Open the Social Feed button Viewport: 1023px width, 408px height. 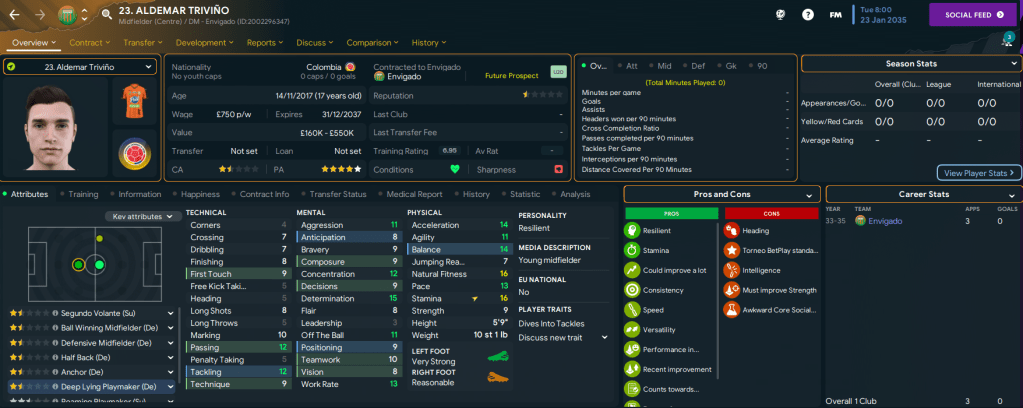975,15
